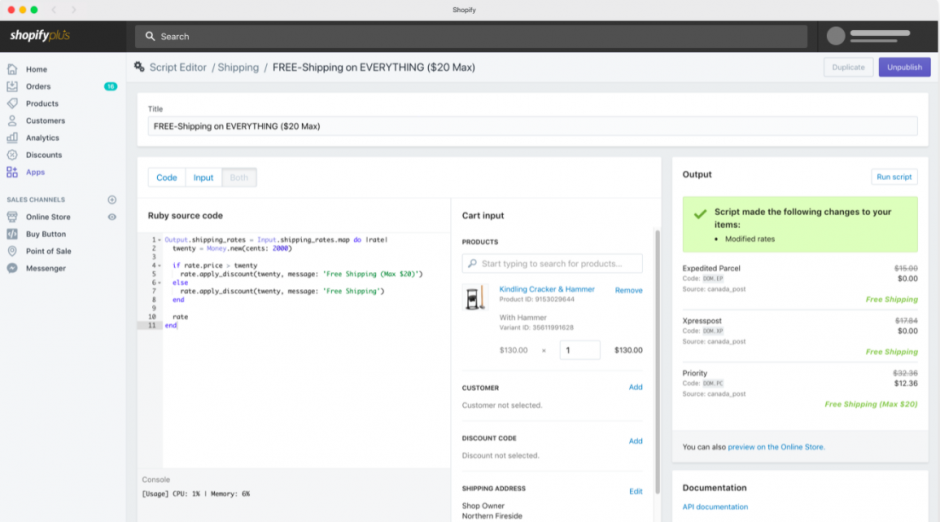Open Discounts via its badge icon
This screenshot has width=940, height=522.
12,155
